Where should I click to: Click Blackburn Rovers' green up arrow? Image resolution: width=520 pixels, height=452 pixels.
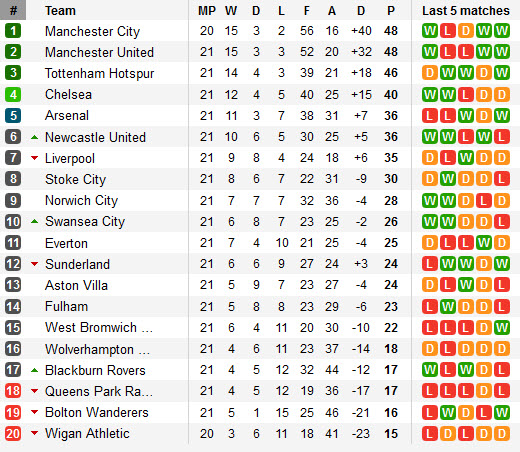tap(34, 370)
